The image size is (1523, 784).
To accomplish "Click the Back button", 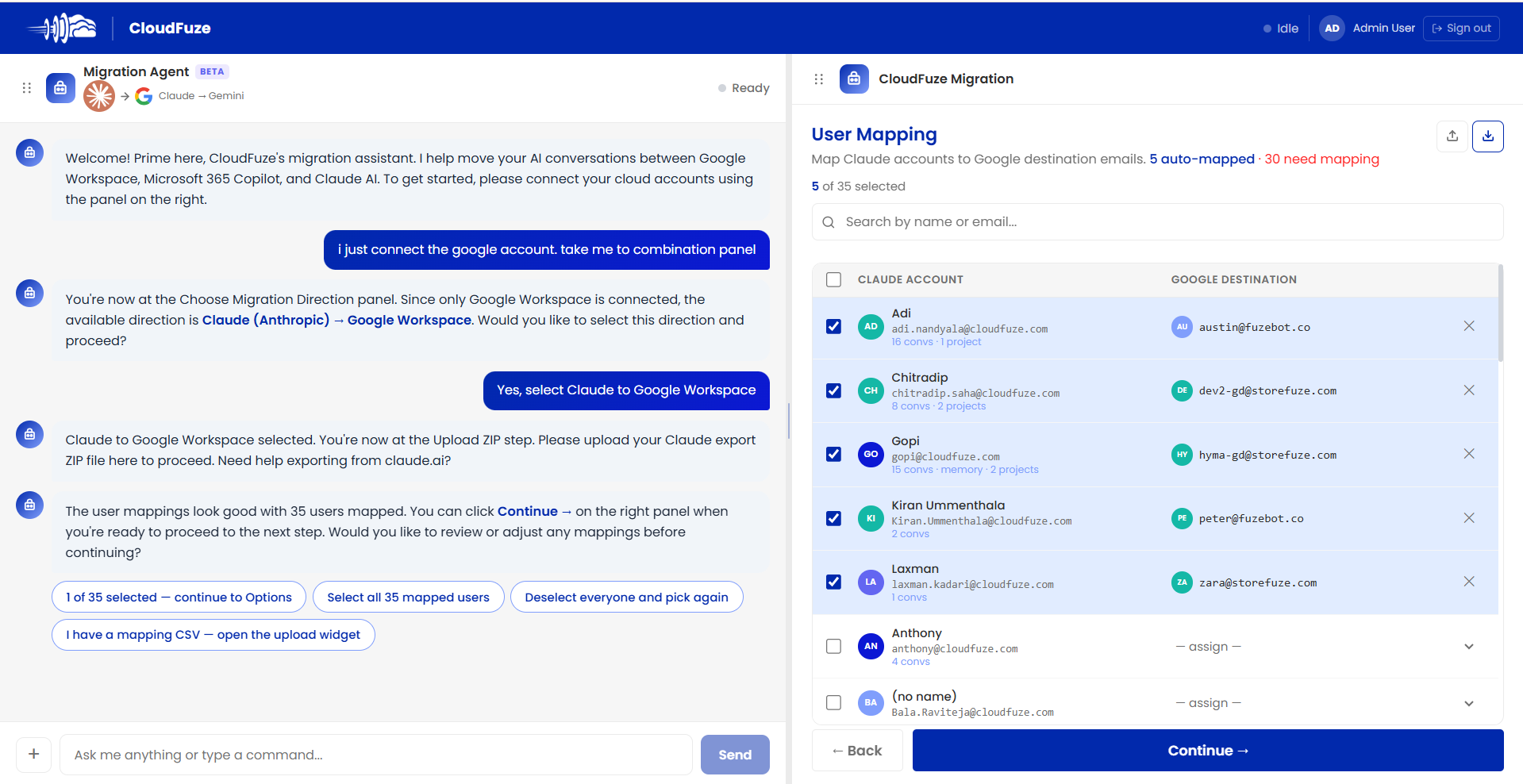I will point(857,751).
